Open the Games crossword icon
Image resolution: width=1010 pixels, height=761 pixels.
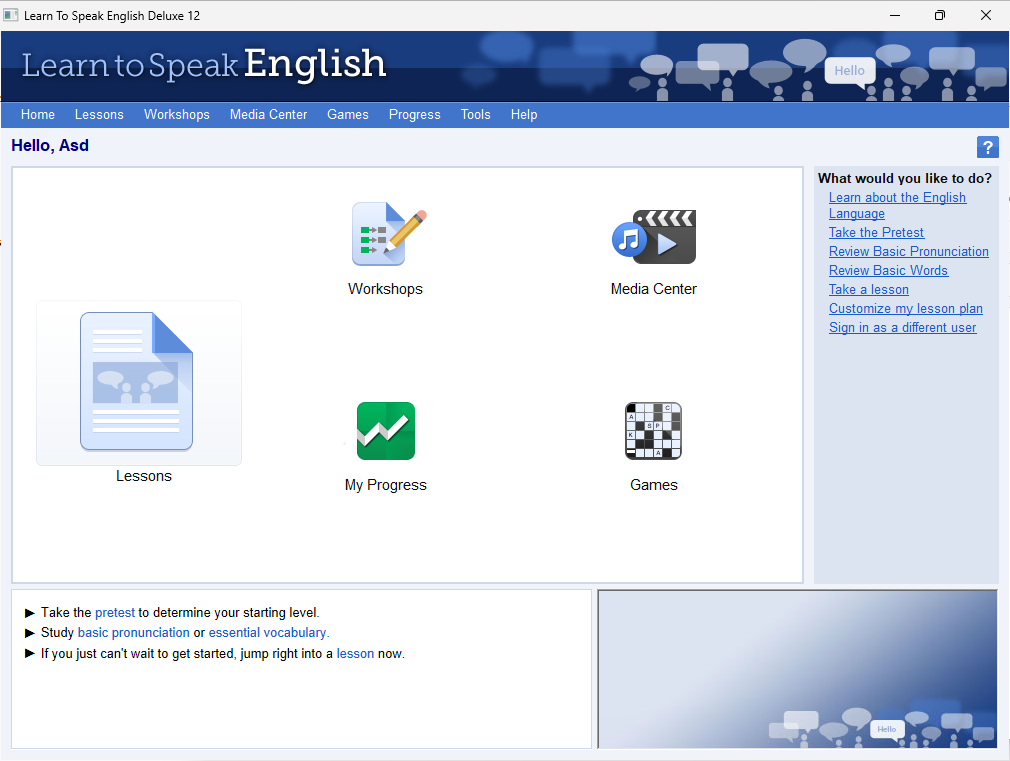[653, 430]
